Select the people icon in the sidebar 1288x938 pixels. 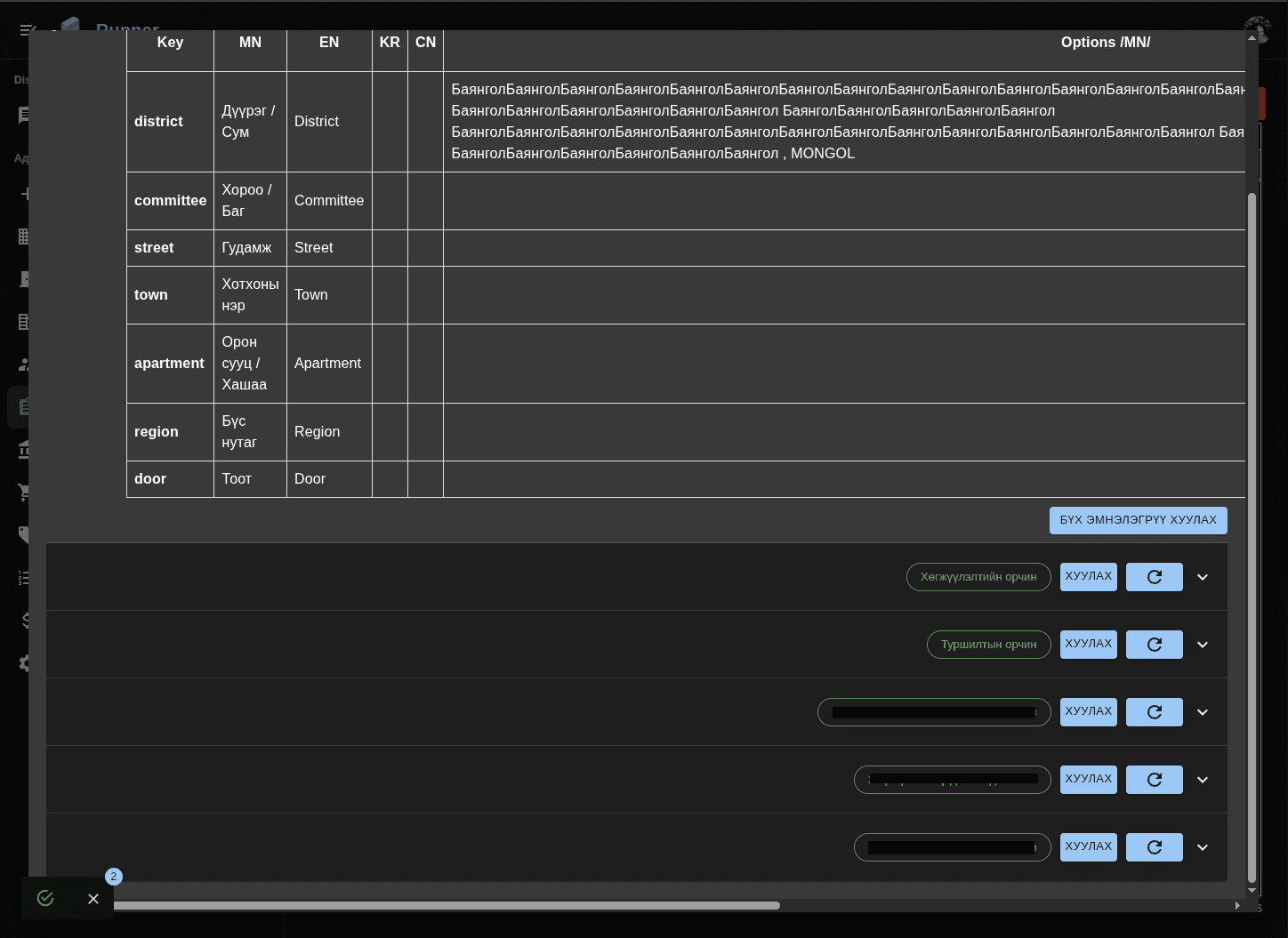(26, 364)
